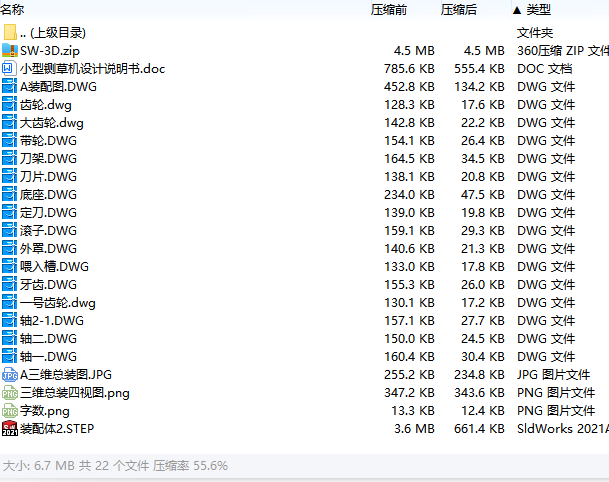Click the SW-3D.zip archive icon
The image size is (609, 482).
click(x=10, y=50)
